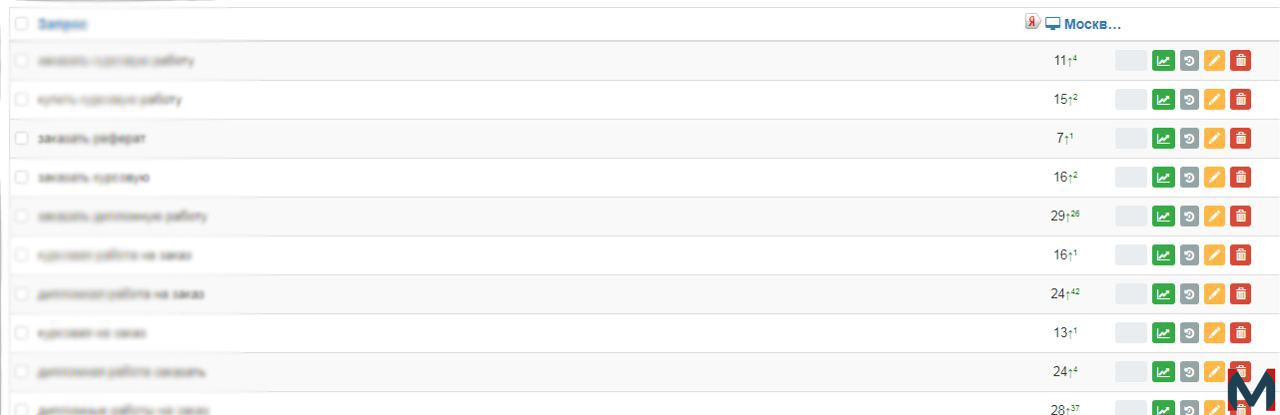Edit the row with position 7

(x=1214, y=138)
